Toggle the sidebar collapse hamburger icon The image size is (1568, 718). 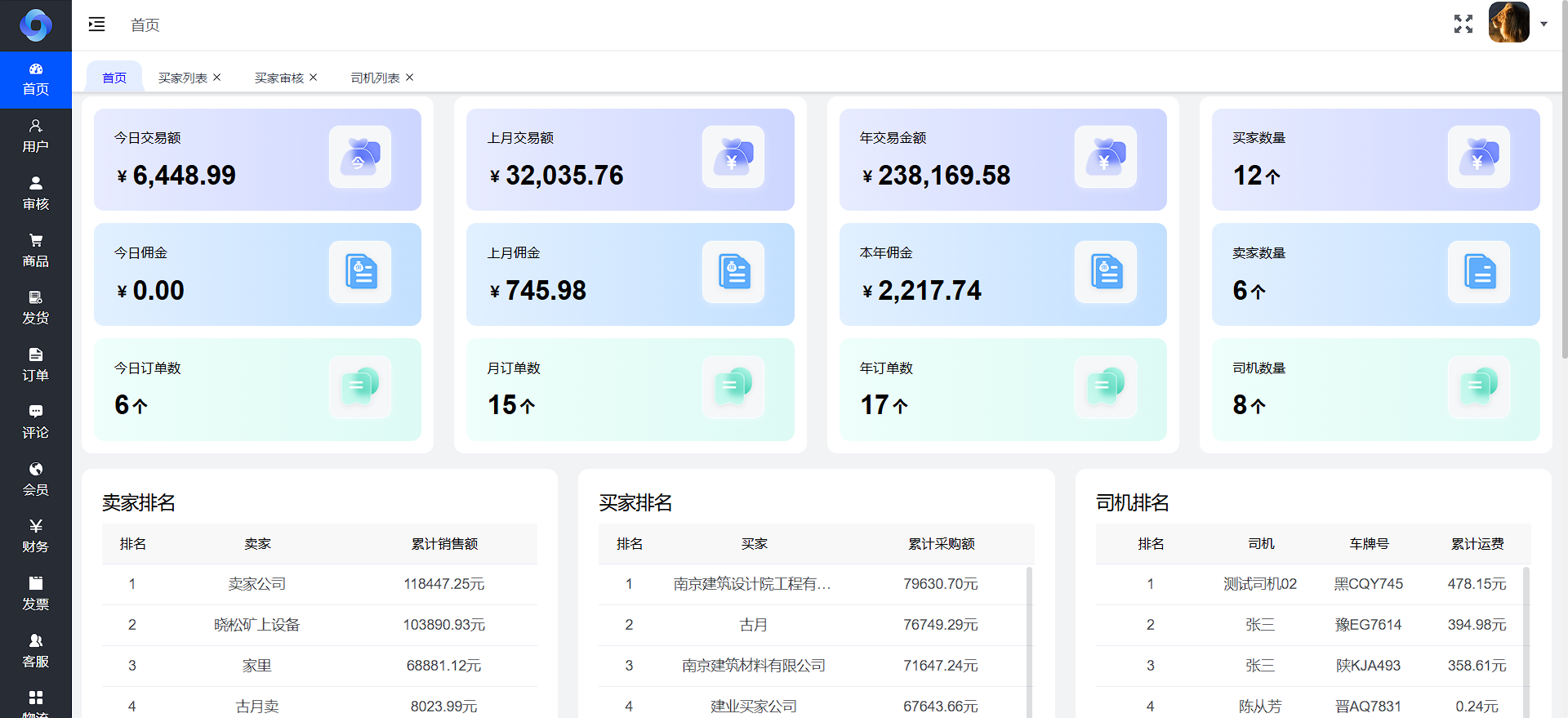pyautogui.click(x=96, y=25)
